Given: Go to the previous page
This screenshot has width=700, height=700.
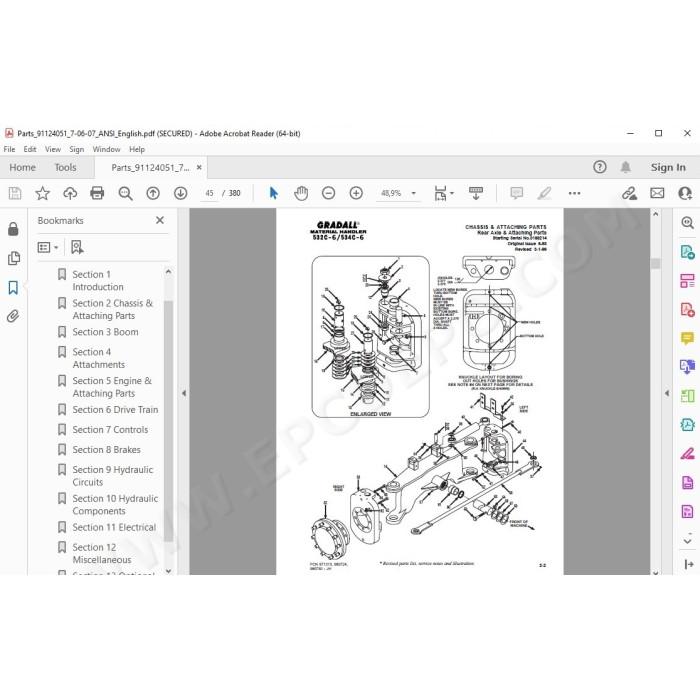Looking at the screenshot, I should (153, 193).
